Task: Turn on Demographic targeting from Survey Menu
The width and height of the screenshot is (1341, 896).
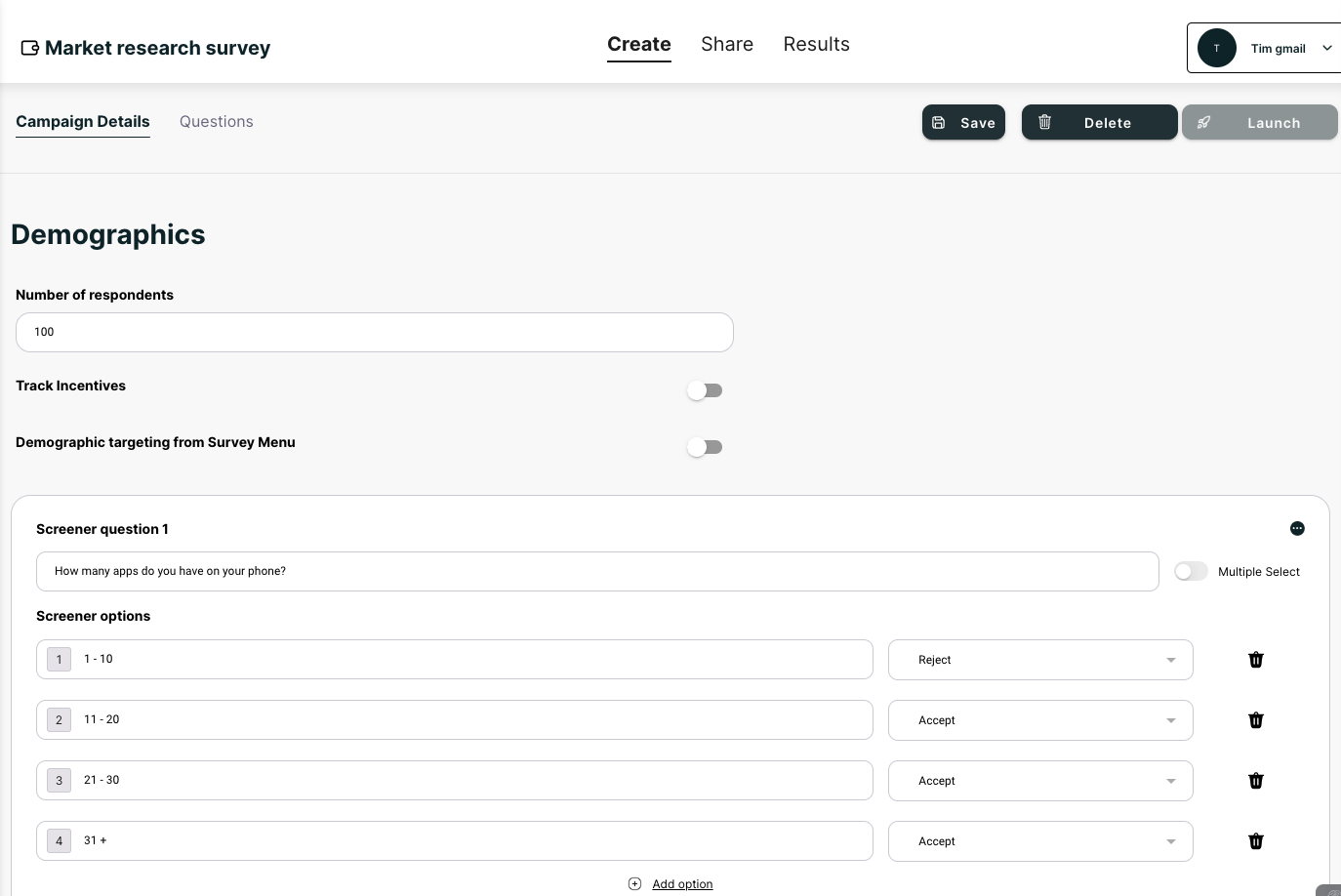Action: (x=705, y=447)
